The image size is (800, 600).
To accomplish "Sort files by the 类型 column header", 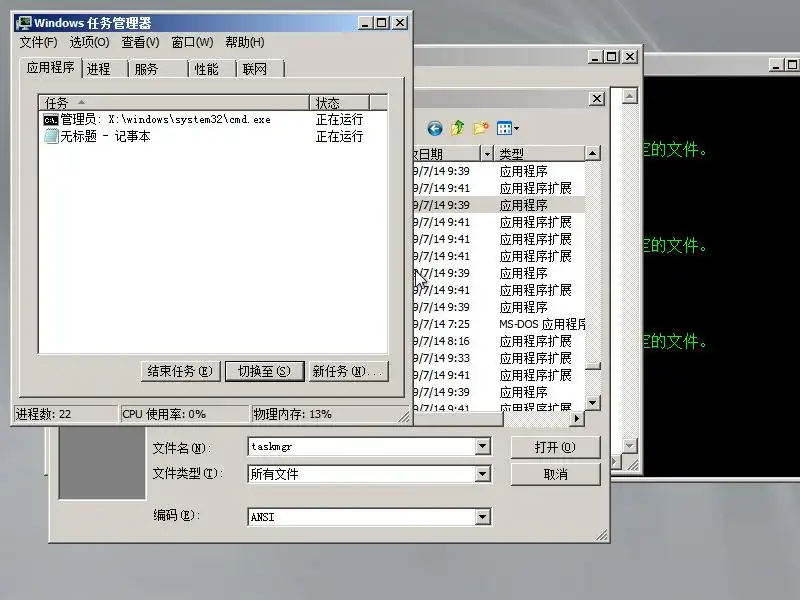I will pos(539,154).
